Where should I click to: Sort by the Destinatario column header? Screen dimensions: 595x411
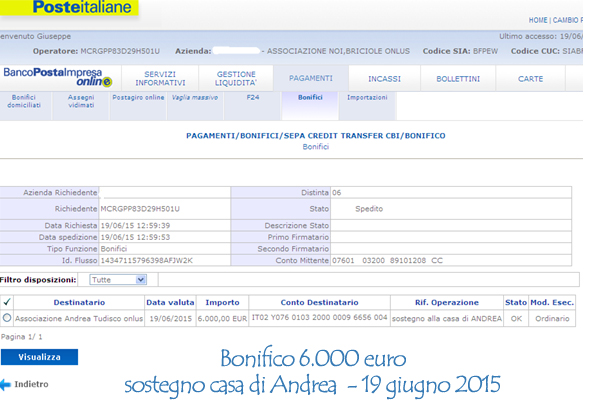click(79, 302)
